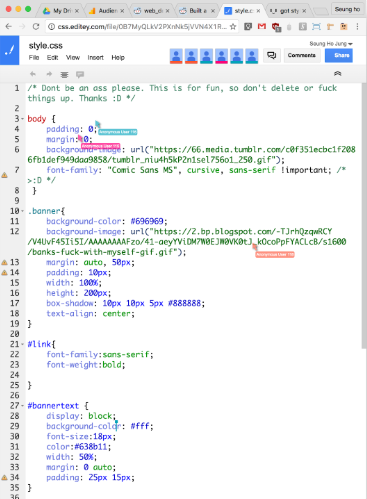Open a new browser tab
Image resolution: width=367 pixels, height=499 pixels.
point(321,12)
